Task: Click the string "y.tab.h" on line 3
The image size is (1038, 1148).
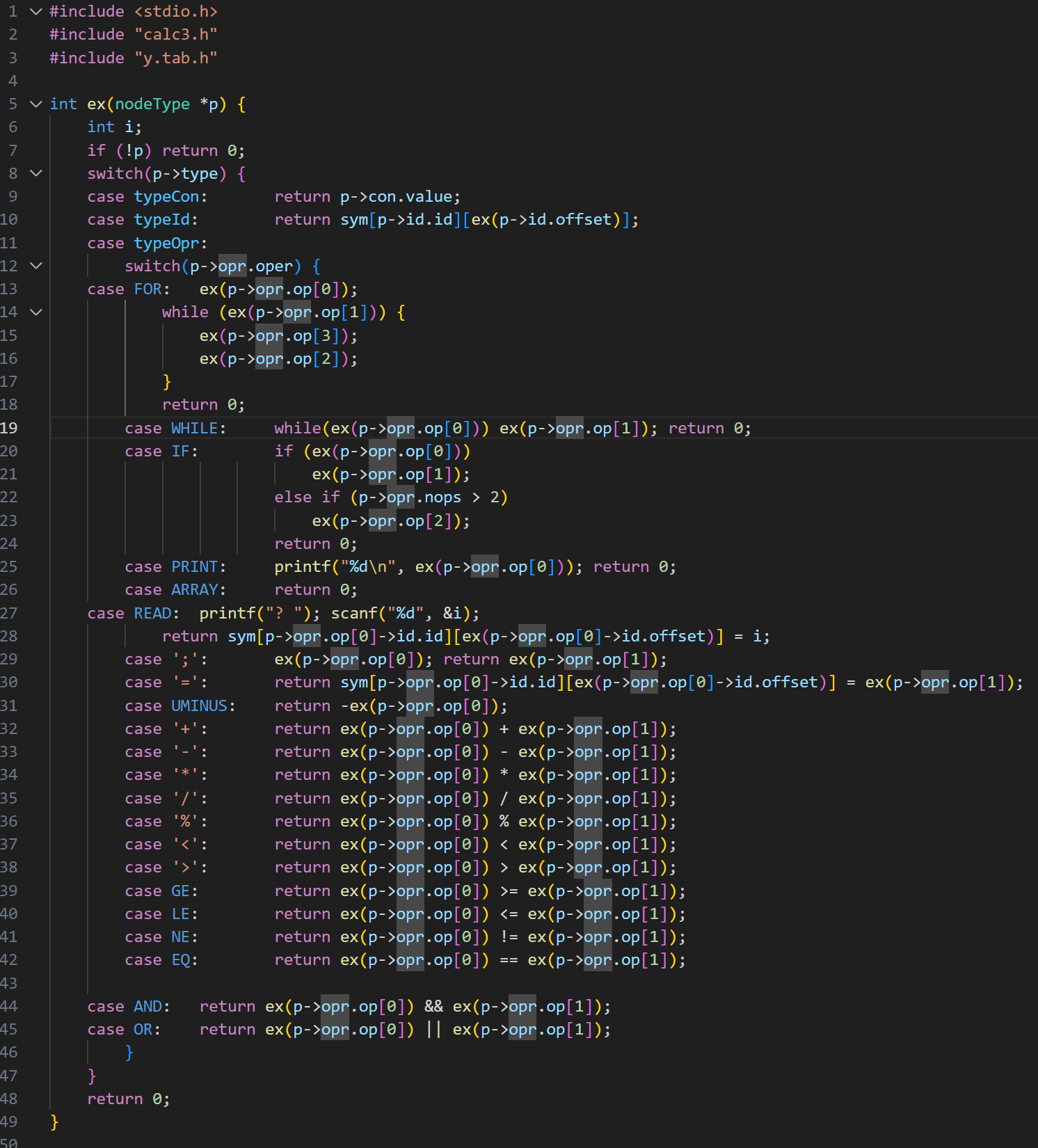Action: (x=176, y=58)
